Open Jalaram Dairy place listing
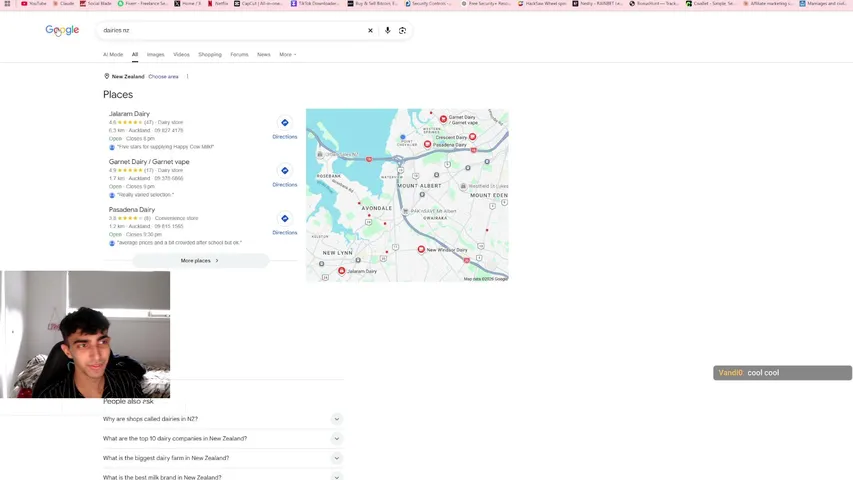This screenshot has width=853, height=480. click(129, 114)
